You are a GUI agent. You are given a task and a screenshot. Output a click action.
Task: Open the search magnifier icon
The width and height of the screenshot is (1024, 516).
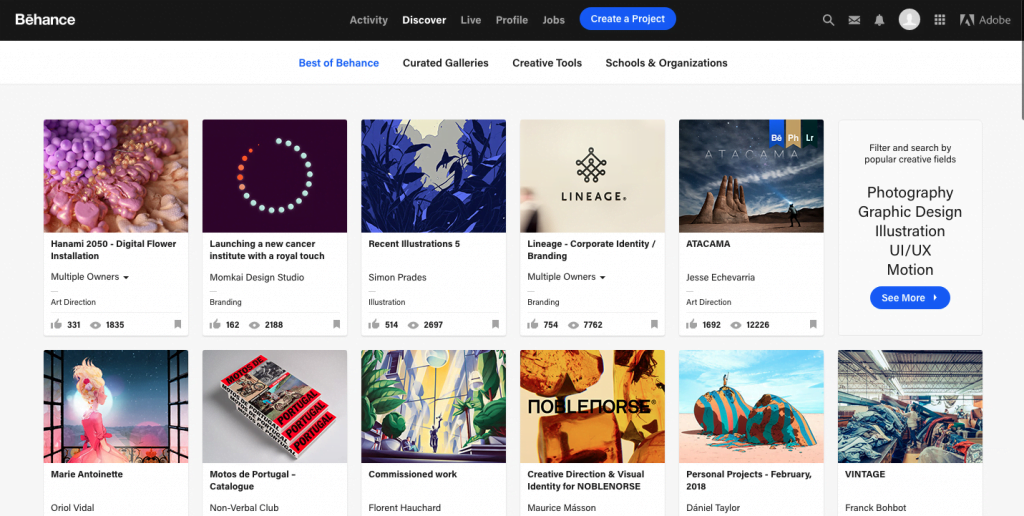[x=828, y=20]
